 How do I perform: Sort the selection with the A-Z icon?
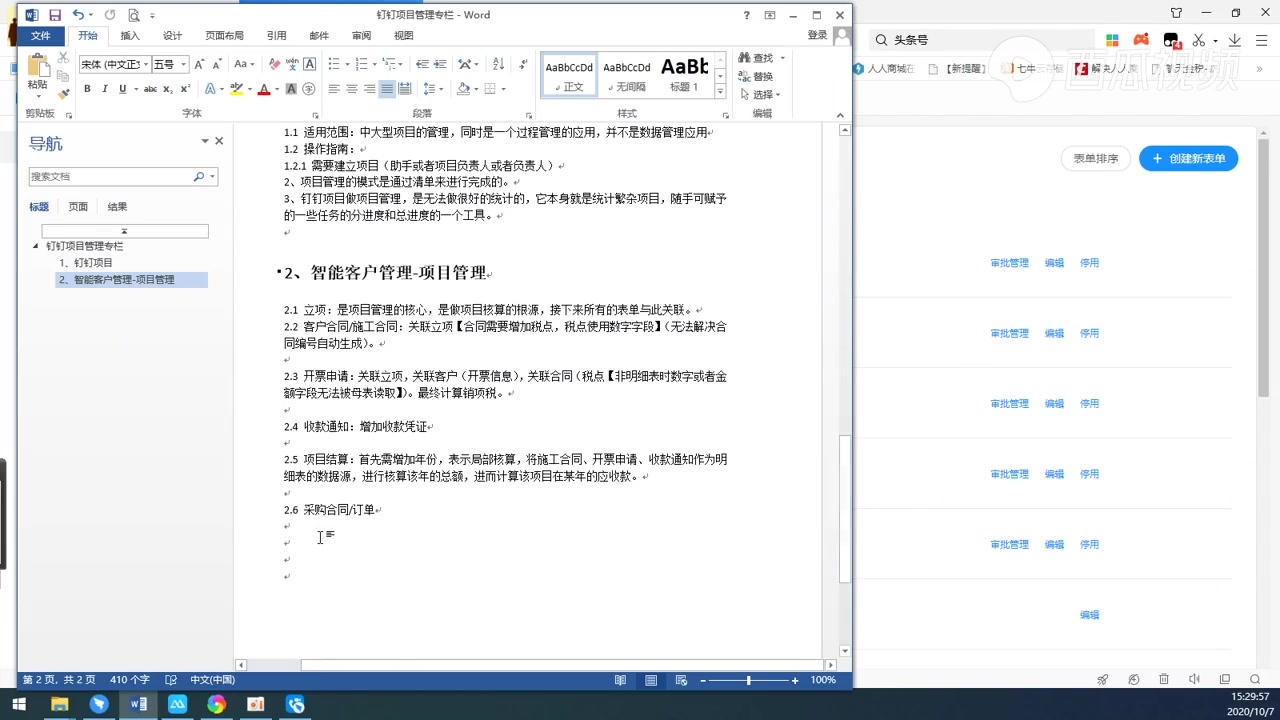pos(498,64)
